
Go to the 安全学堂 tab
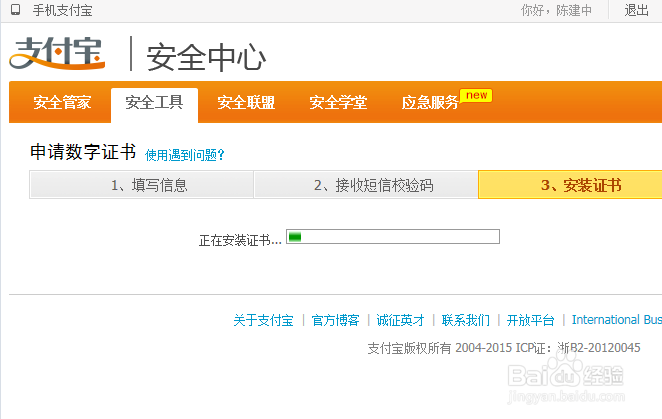click(338, 103)
